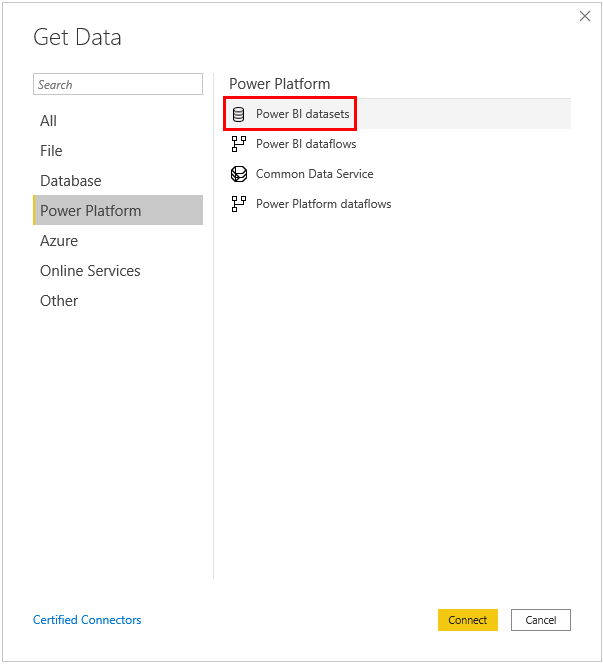Select the All category
The image size is (603, 664).
point(118,121)
